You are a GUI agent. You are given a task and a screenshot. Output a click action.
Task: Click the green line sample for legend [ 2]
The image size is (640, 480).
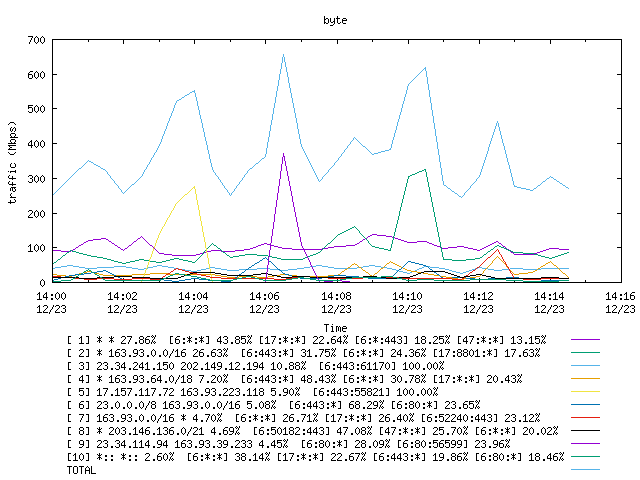pos(585,353)
